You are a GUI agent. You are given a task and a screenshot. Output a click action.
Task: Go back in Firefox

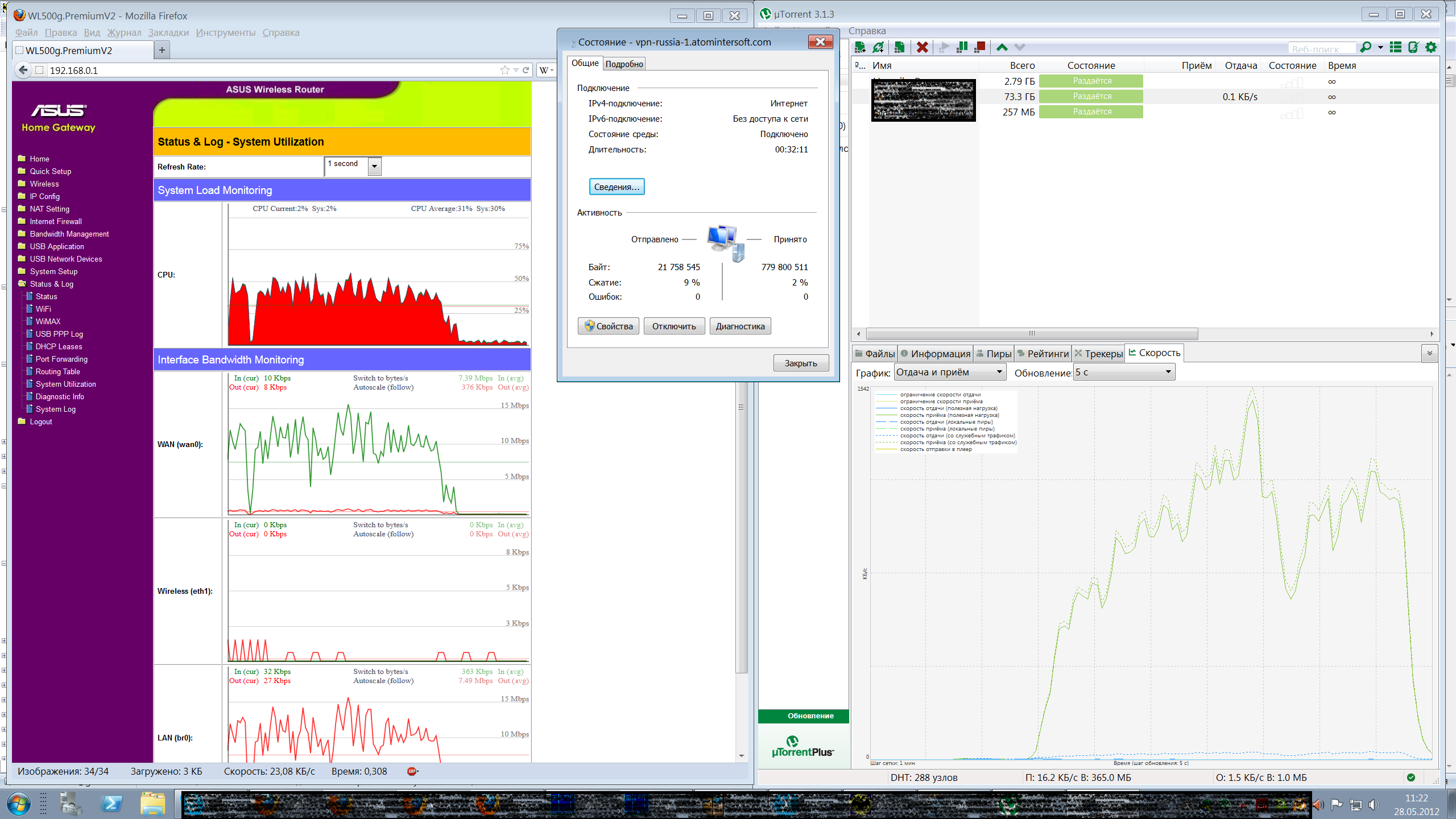coord(23,70)
